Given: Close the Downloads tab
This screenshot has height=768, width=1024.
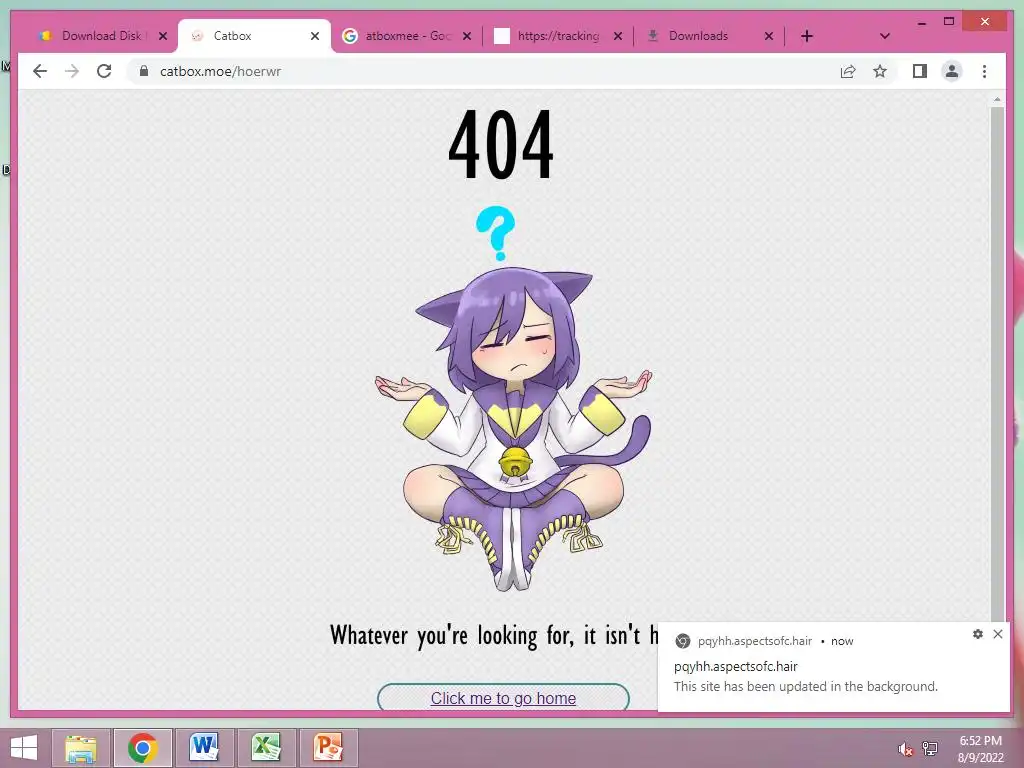Looking at the screenshot, I should point(769,36).
